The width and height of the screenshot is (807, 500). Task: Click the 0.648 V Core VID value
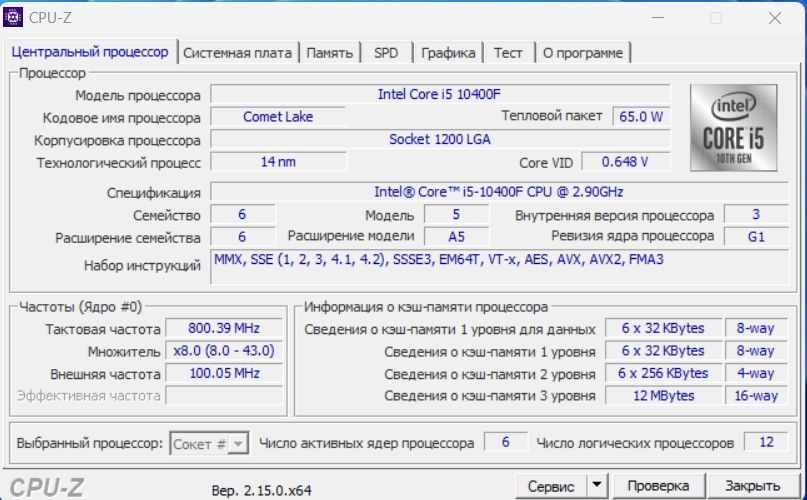[625, 162]
